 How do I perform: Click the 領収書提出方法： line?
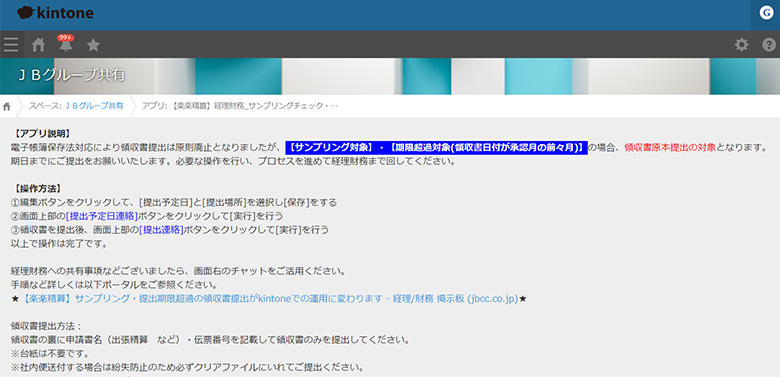46,326
